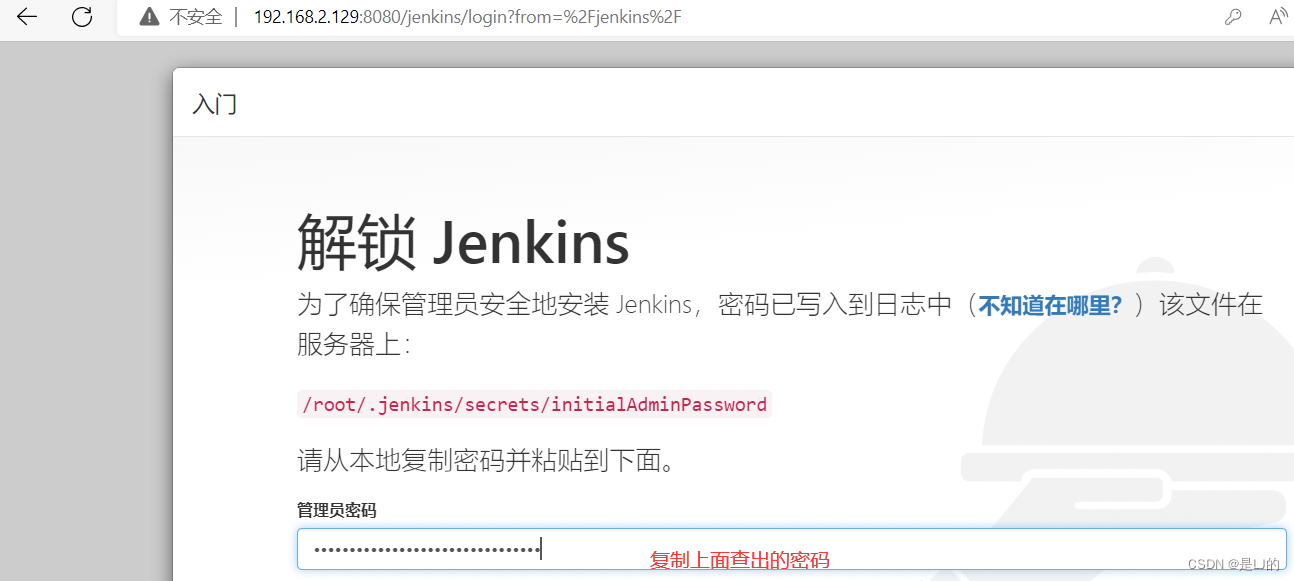Open the saved password key icon

(1233, 17)
